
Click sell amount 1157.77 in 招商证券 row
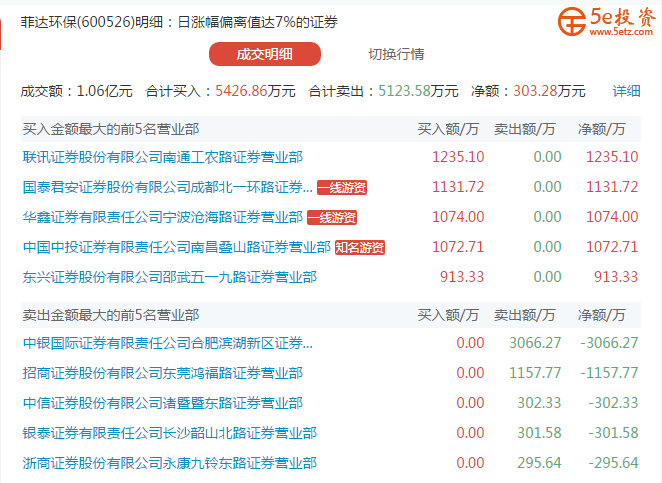pyautogui.click(x=535, y=373)
